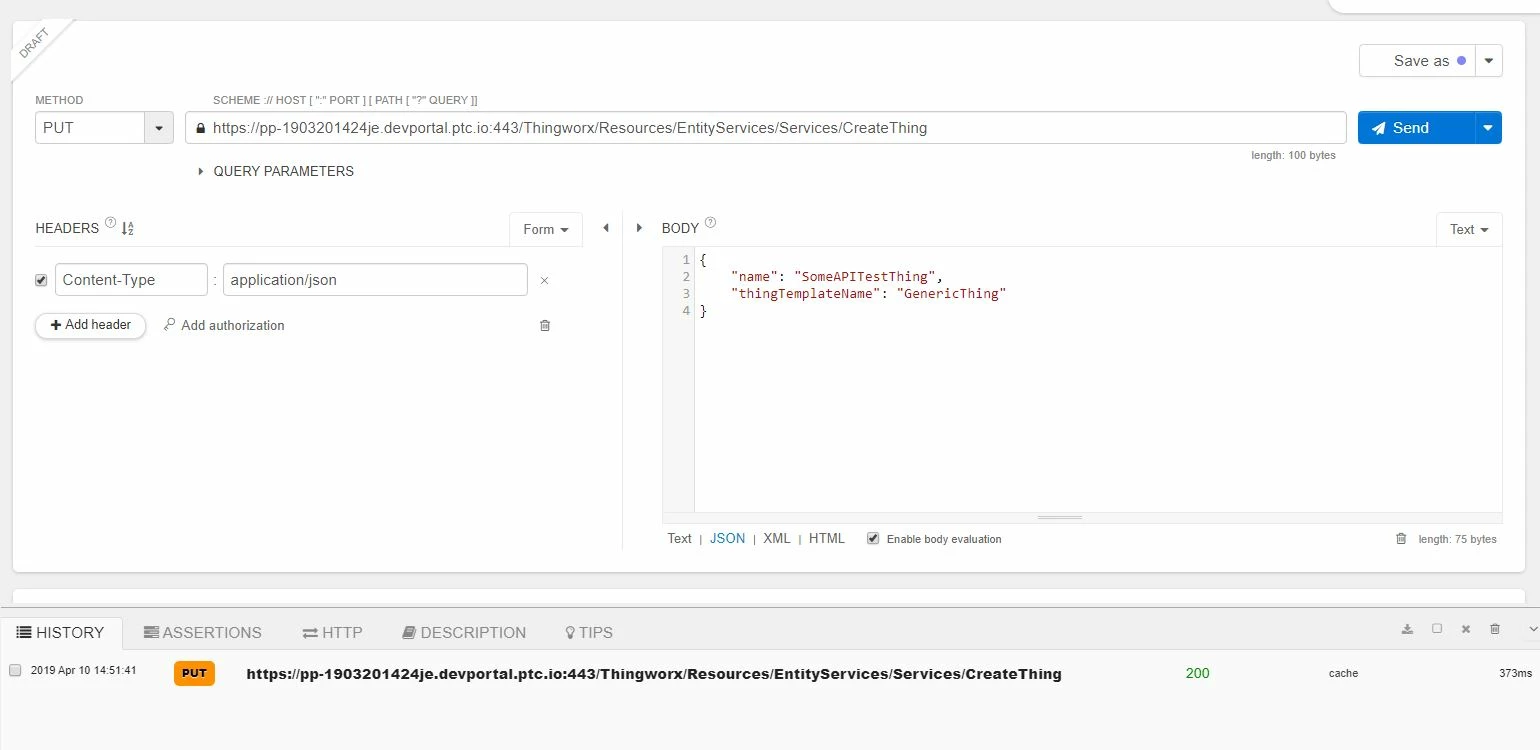Image resolution: width=1540 pixels, height=750 pixels.
Task: Click the Content-Type header name field
Action: point(131,280)
